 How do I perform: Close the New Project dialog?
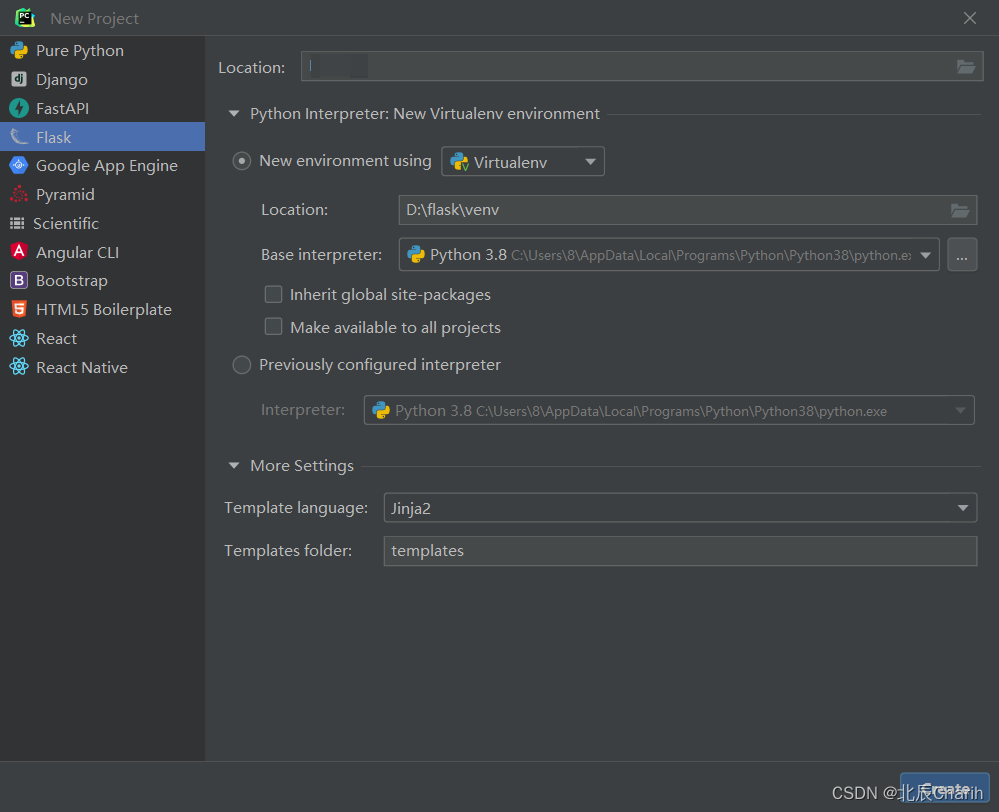(970, 18)
